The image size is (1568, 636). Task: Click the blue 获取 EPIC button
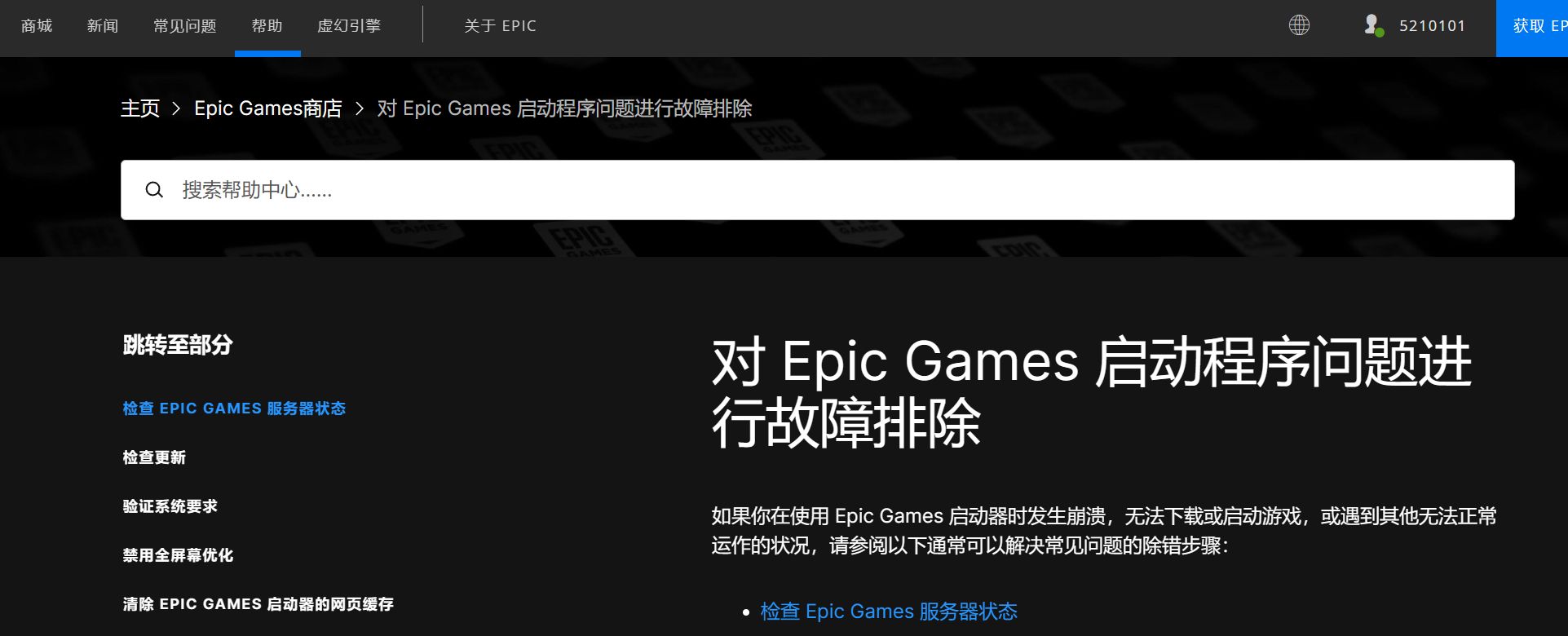pyautogui.click(x=1532, y=29)
